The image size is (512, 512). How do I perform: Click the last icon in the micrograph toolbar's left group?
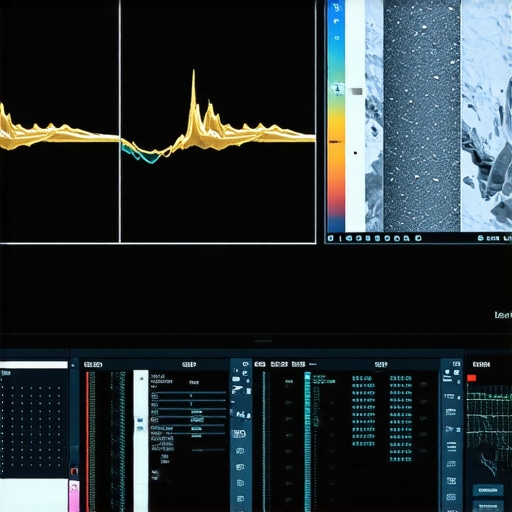point(418,238)
